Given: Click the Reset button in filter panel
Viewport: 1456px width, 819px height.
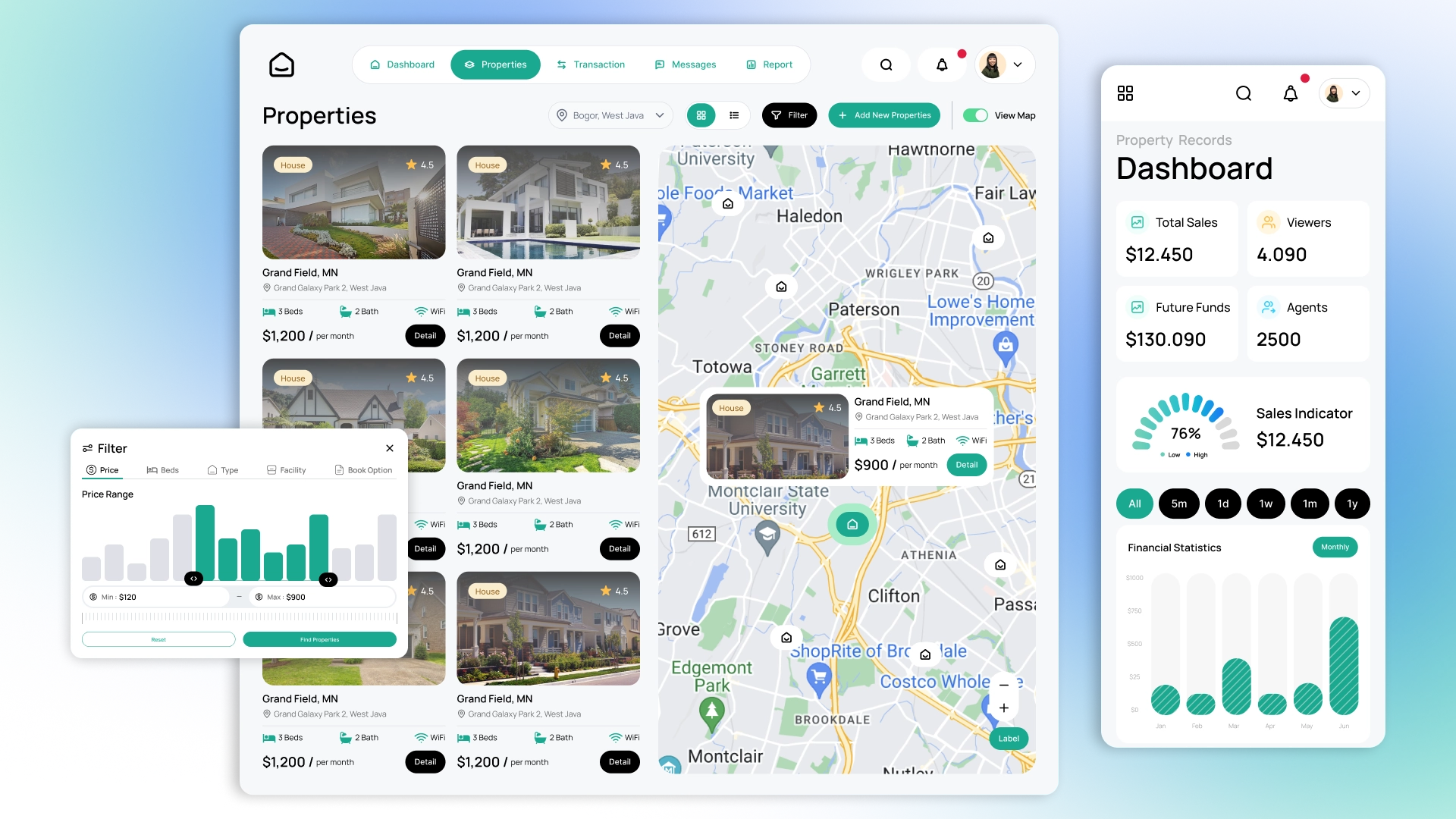Looking at the screenshot, I should click(x=158, y=639).
